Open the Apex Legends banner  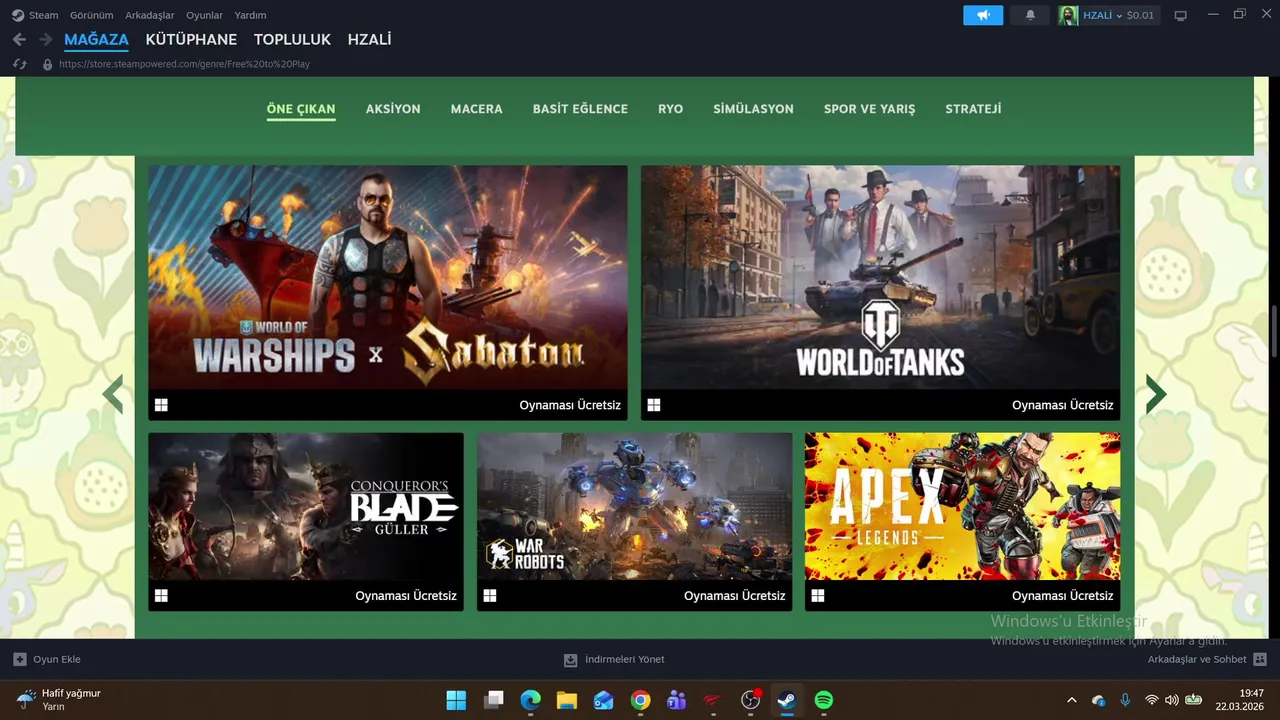[x=962, y=521]
